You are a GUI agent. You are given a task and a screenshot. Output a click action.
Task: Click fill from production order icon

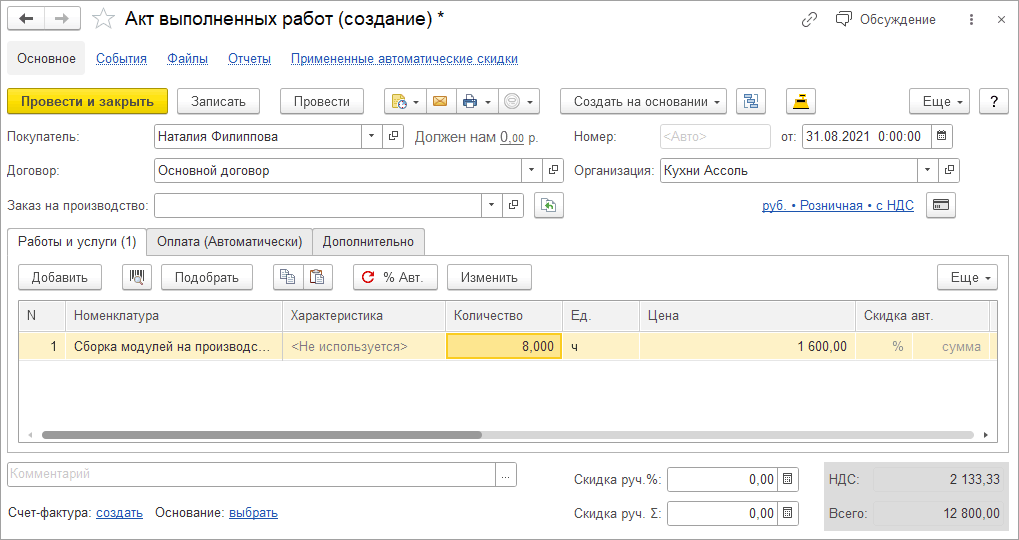coord(549,205)
